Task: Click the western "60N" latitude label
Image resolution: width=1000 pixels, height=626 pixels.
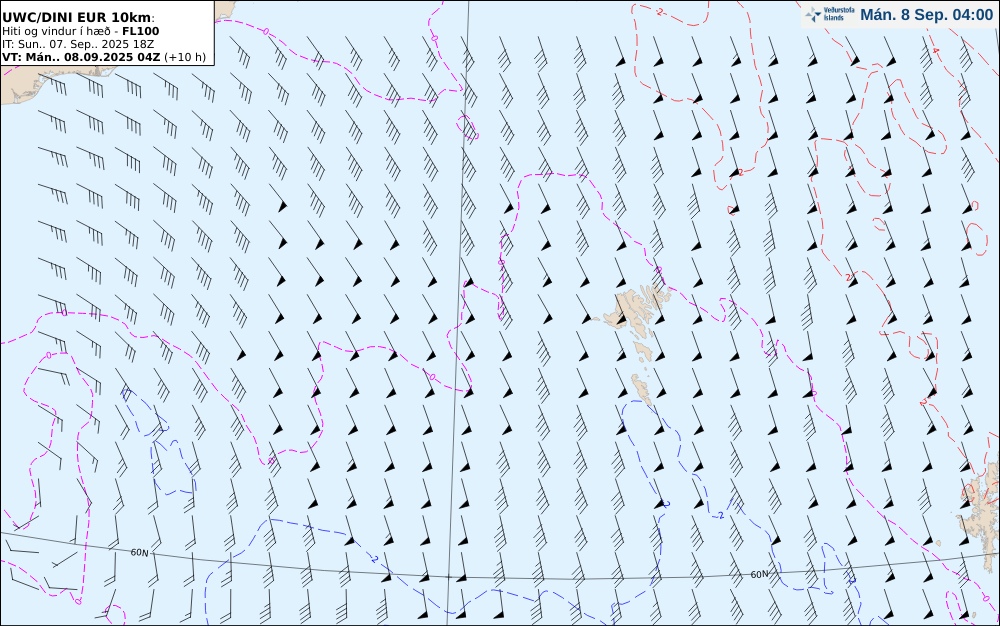Action: click(x=139, y=552)
